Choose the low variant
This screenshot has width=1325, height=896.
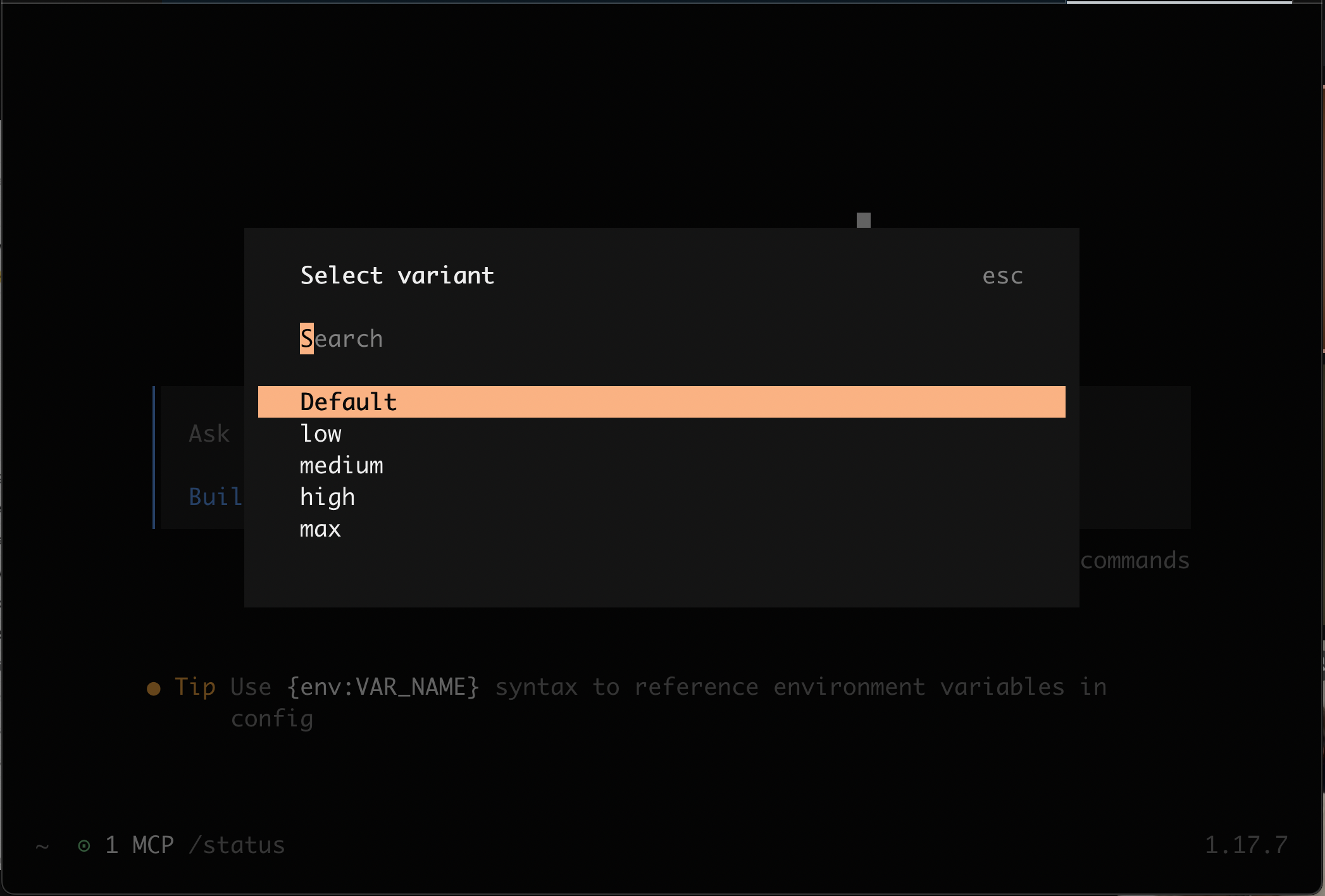pos(661,434)
